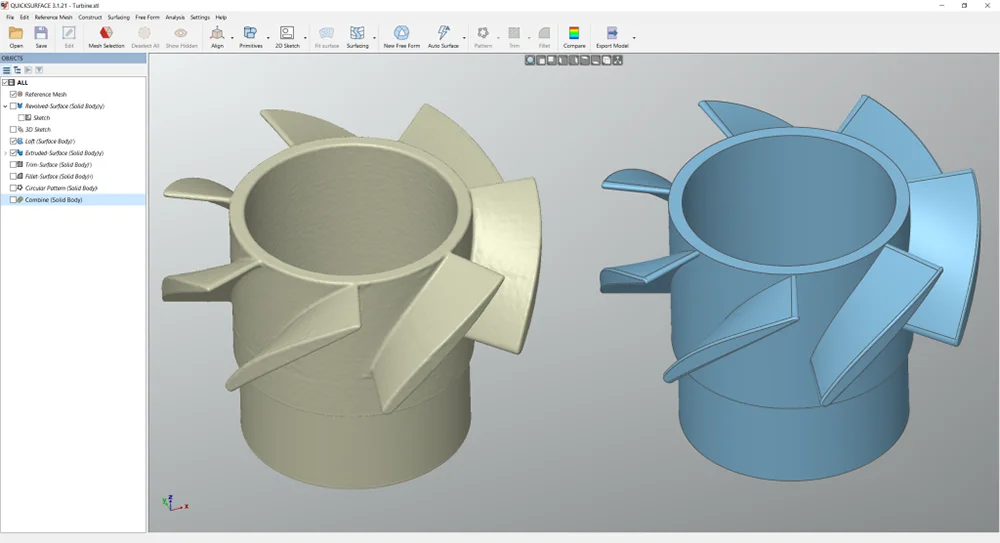The image size is (1000, 543).
Task: Select Circular Pattern (Solid Body) item
Action: pos(61,188)
